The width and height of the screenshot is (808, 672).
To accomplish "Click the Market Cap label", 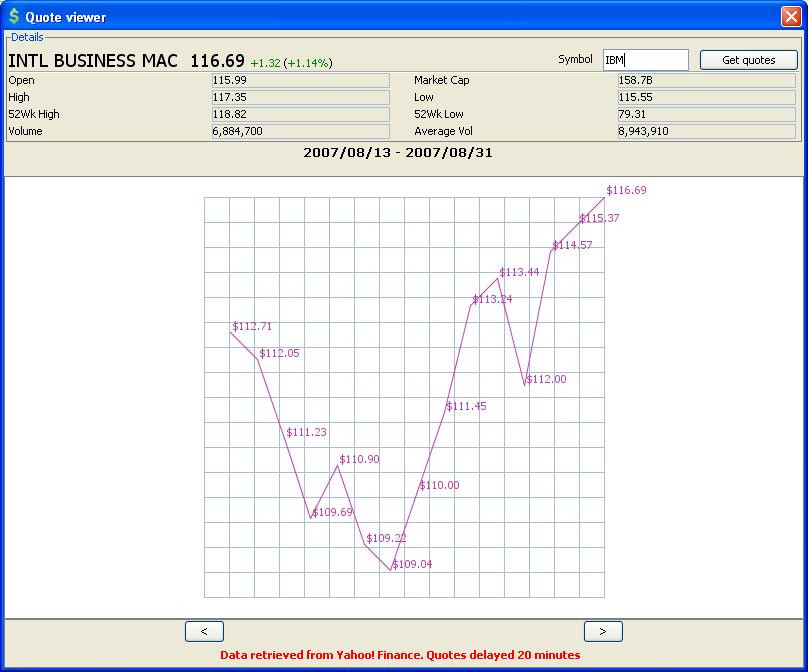I will coord(442,80).
